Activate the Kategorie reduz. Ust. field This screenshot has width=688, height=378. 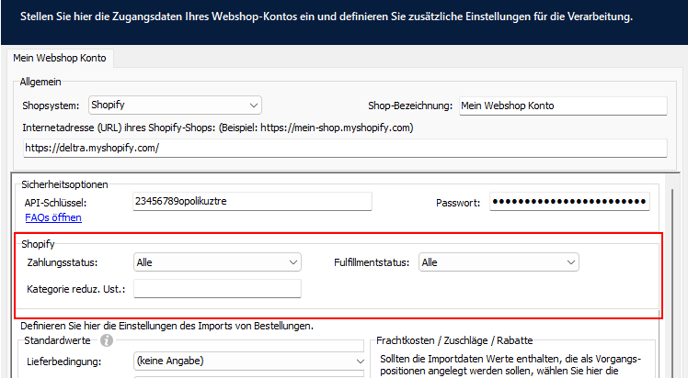click(217, 289)
